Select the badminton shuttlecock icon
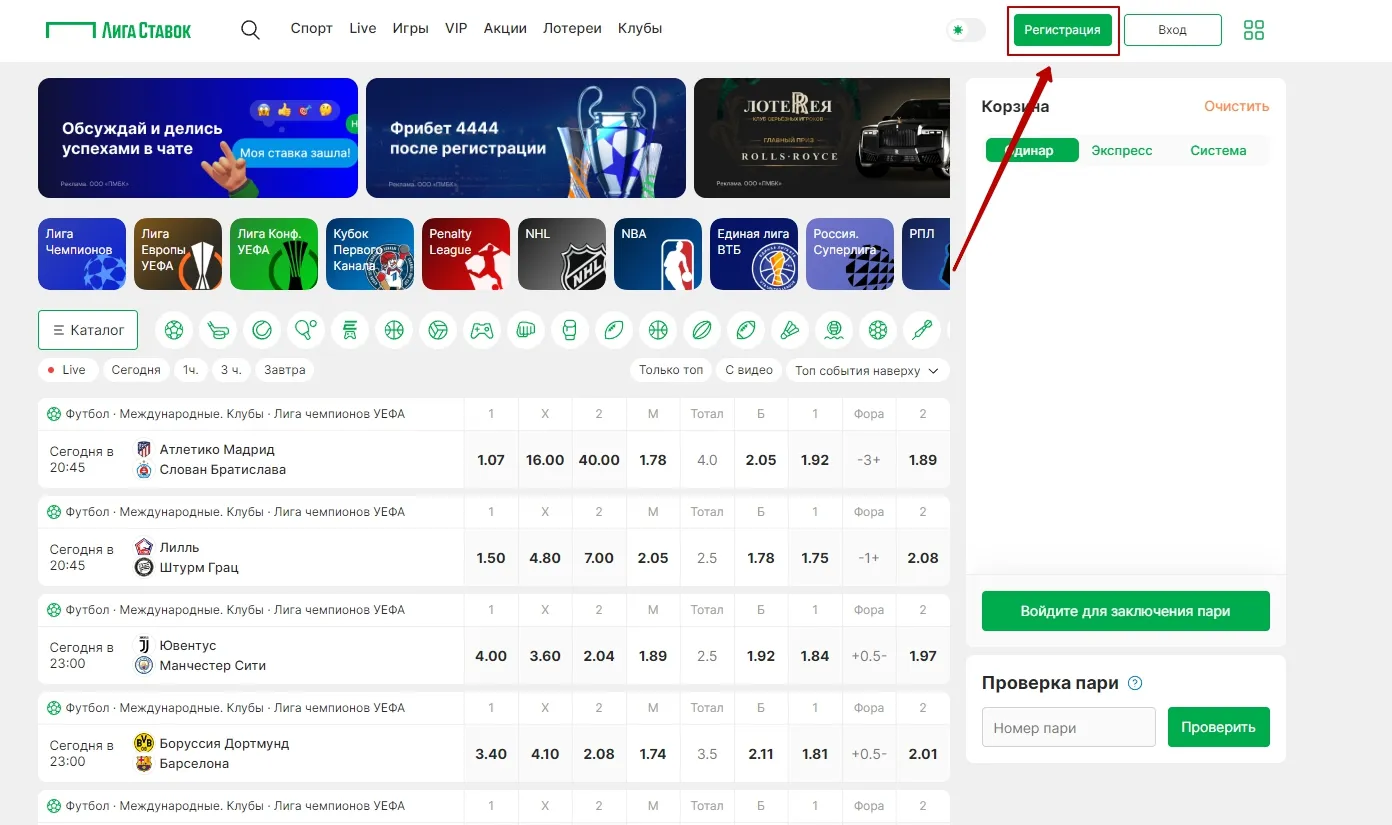Viewport: 1392px width, 825px height. [790, 329]
